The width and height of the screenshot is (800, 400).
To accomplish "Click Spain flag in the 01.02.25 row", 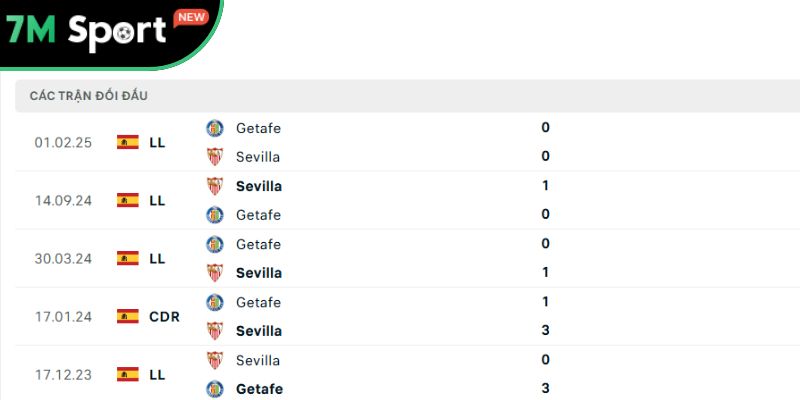I will (x=128, y=142).
